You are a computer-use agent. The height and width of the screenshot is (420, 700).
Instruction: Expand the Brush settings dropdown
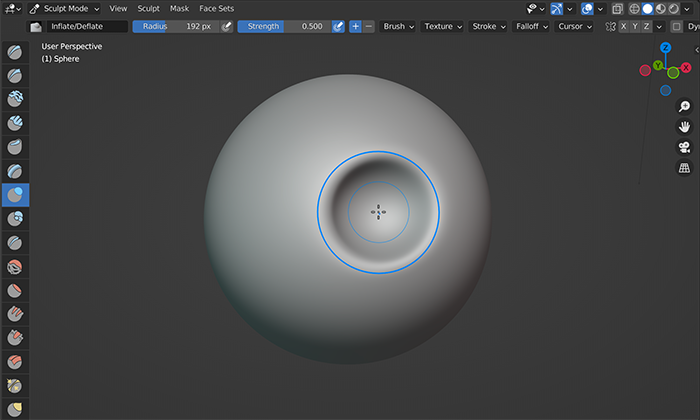click(x=399, y=27)
